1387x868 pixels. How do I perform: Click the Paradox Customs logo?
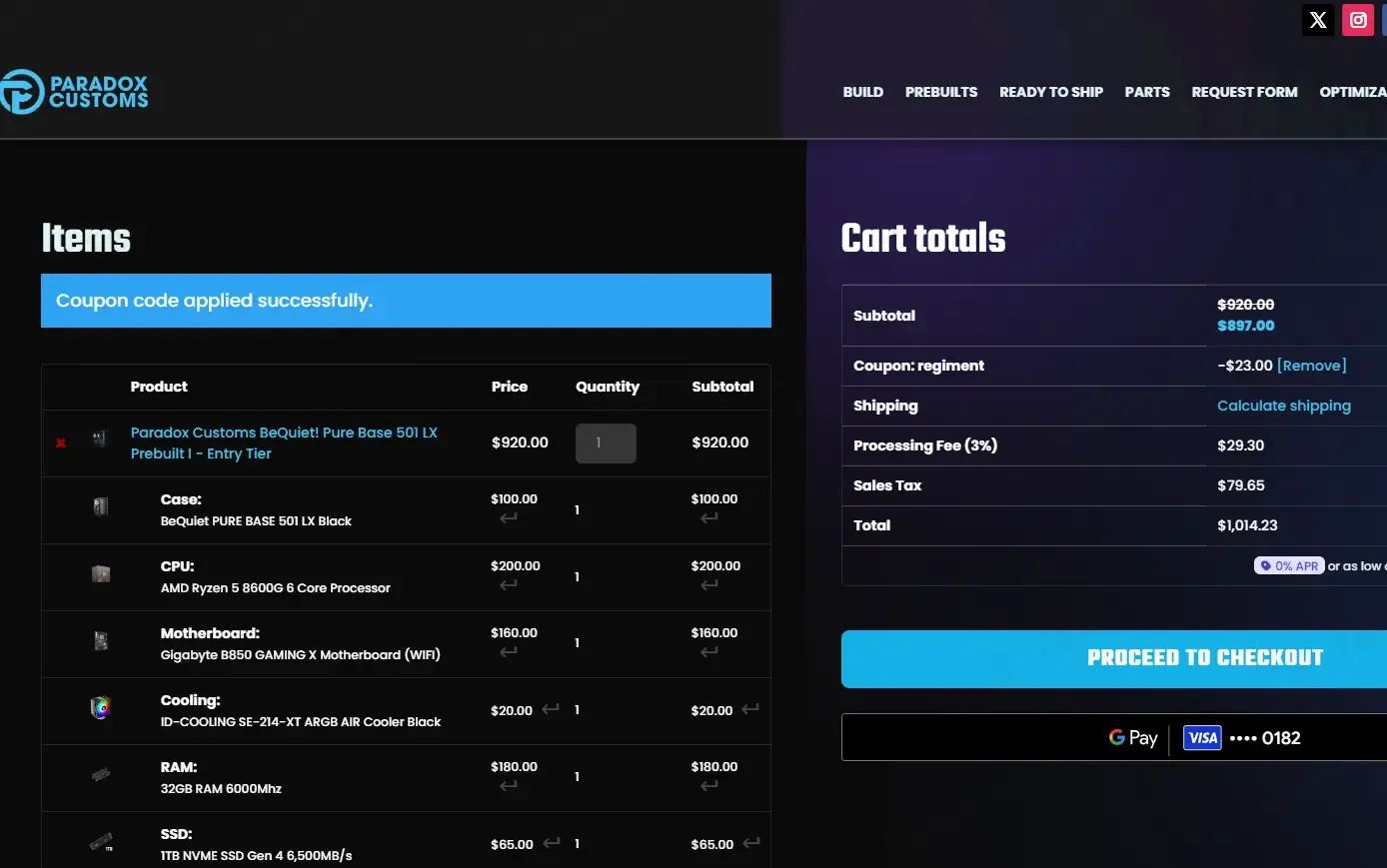click(75, 92)
